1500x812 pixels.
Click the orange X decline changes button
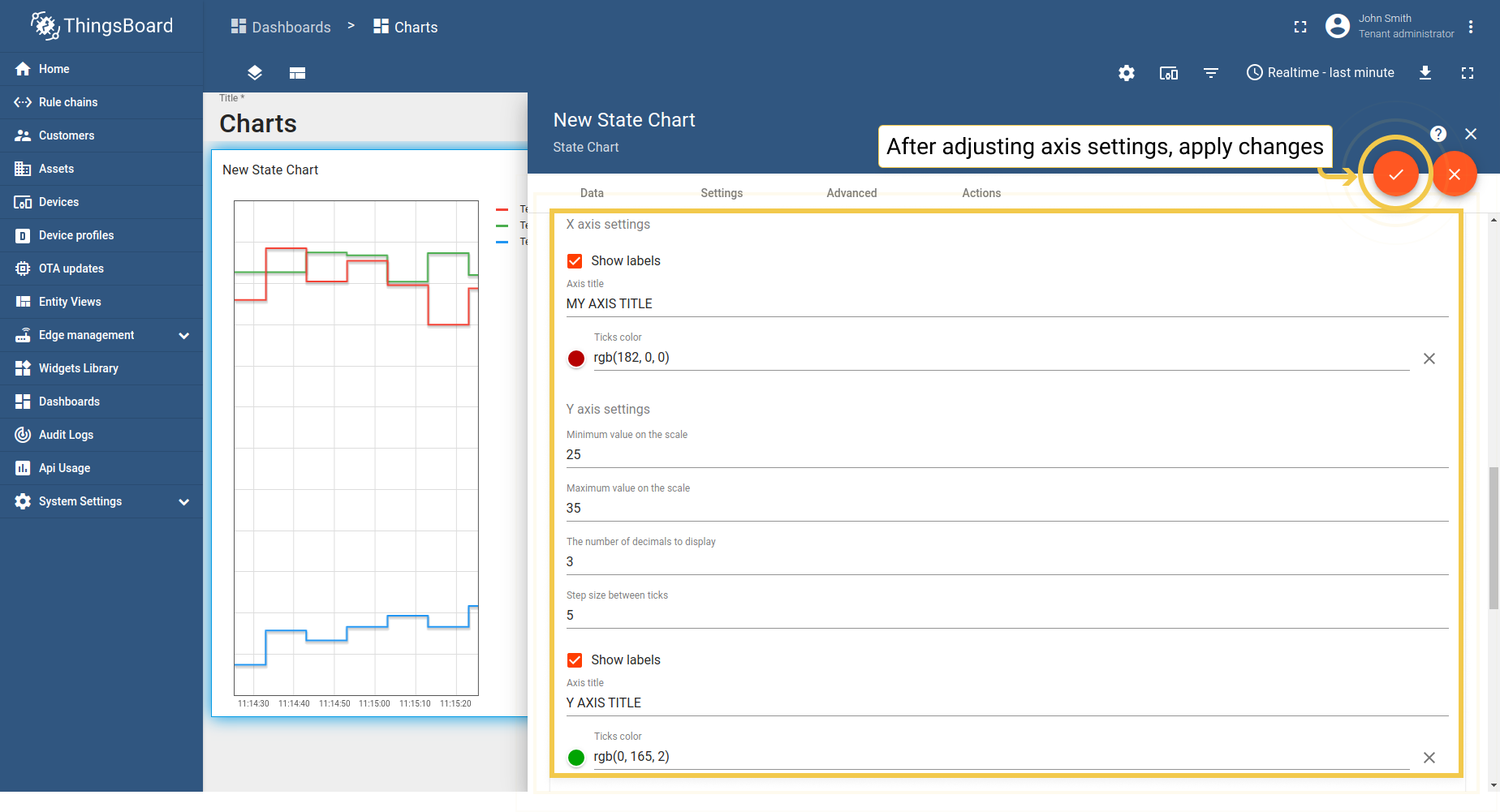(x=1454, y=174)
